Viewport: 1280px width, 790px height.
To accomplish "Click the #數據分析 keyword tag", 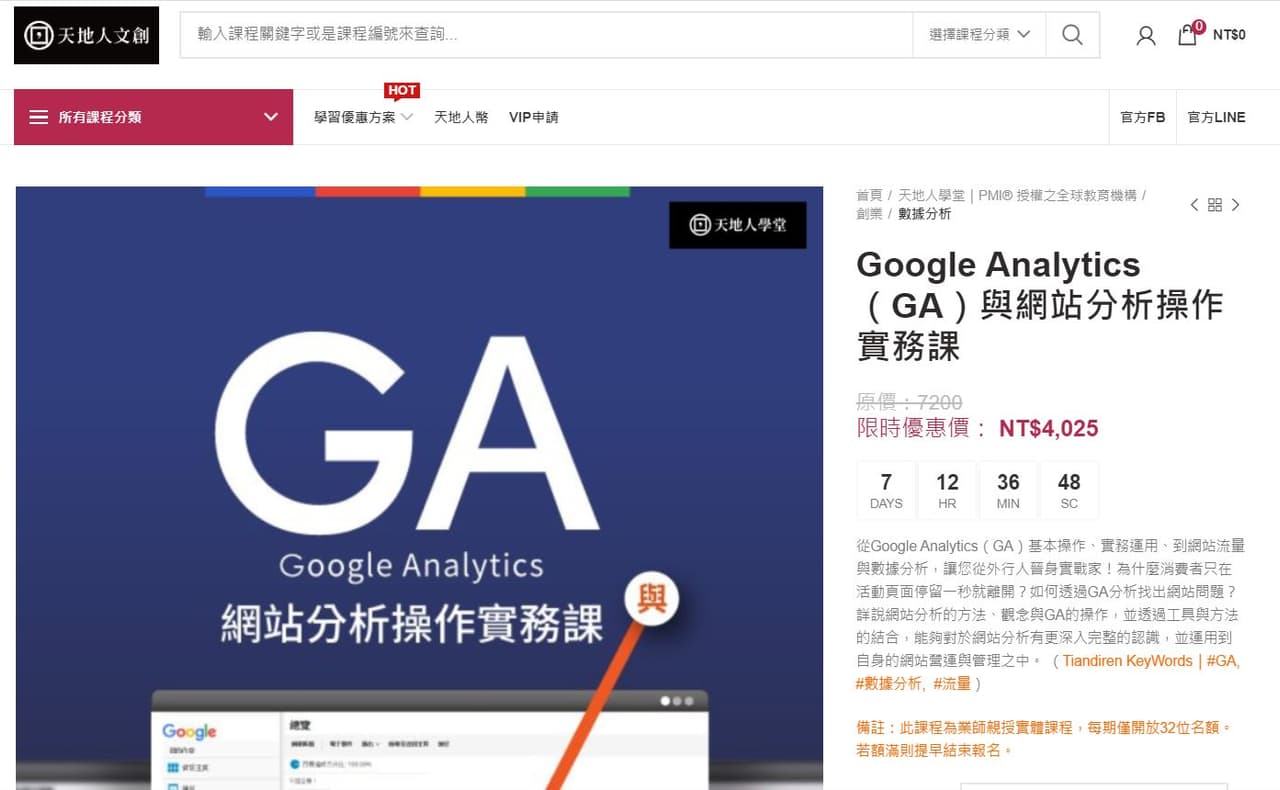I will 889,684.
